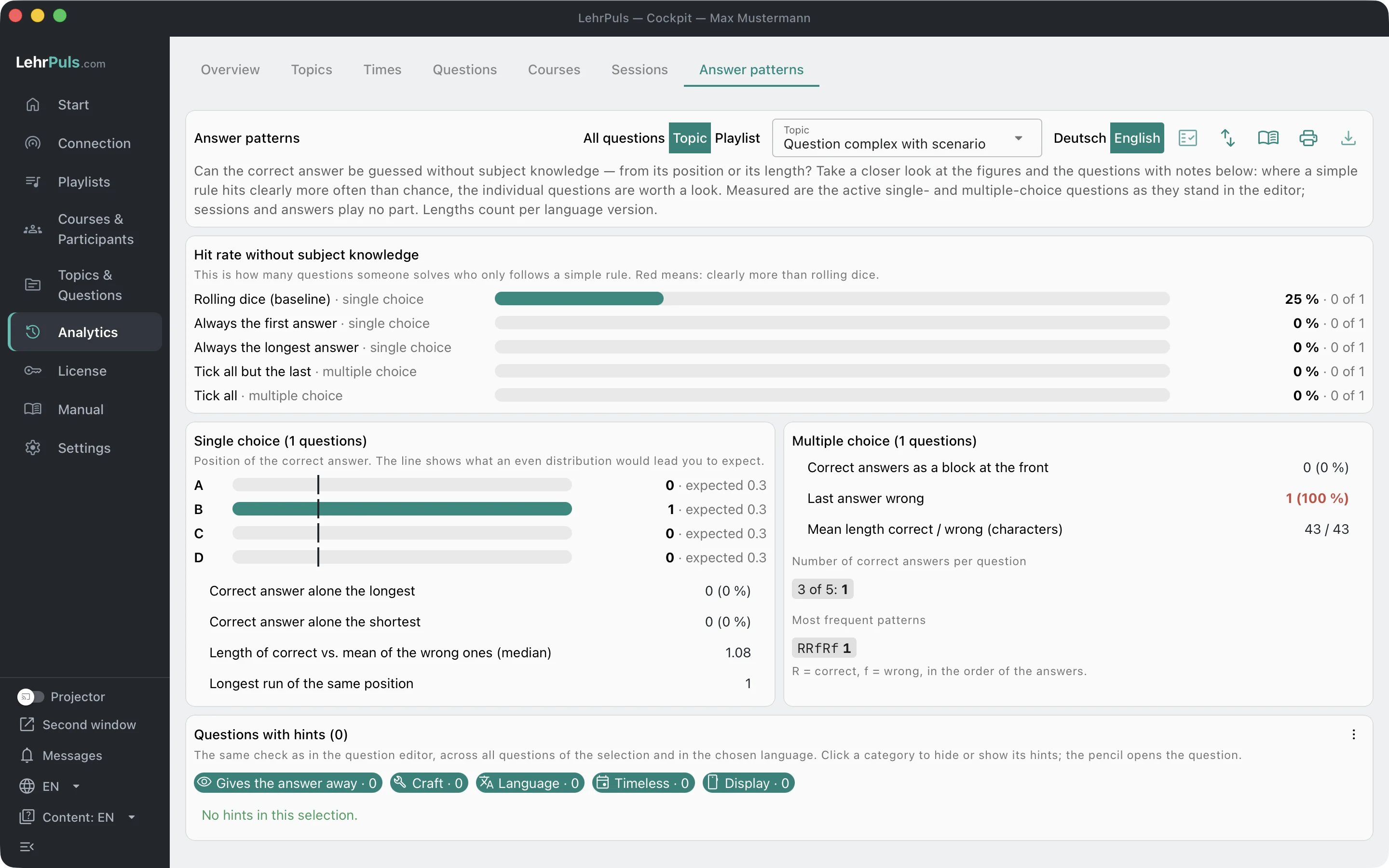Click the RRfRf pattern chip
This screenshot has height=868, width=1389.
824,648
